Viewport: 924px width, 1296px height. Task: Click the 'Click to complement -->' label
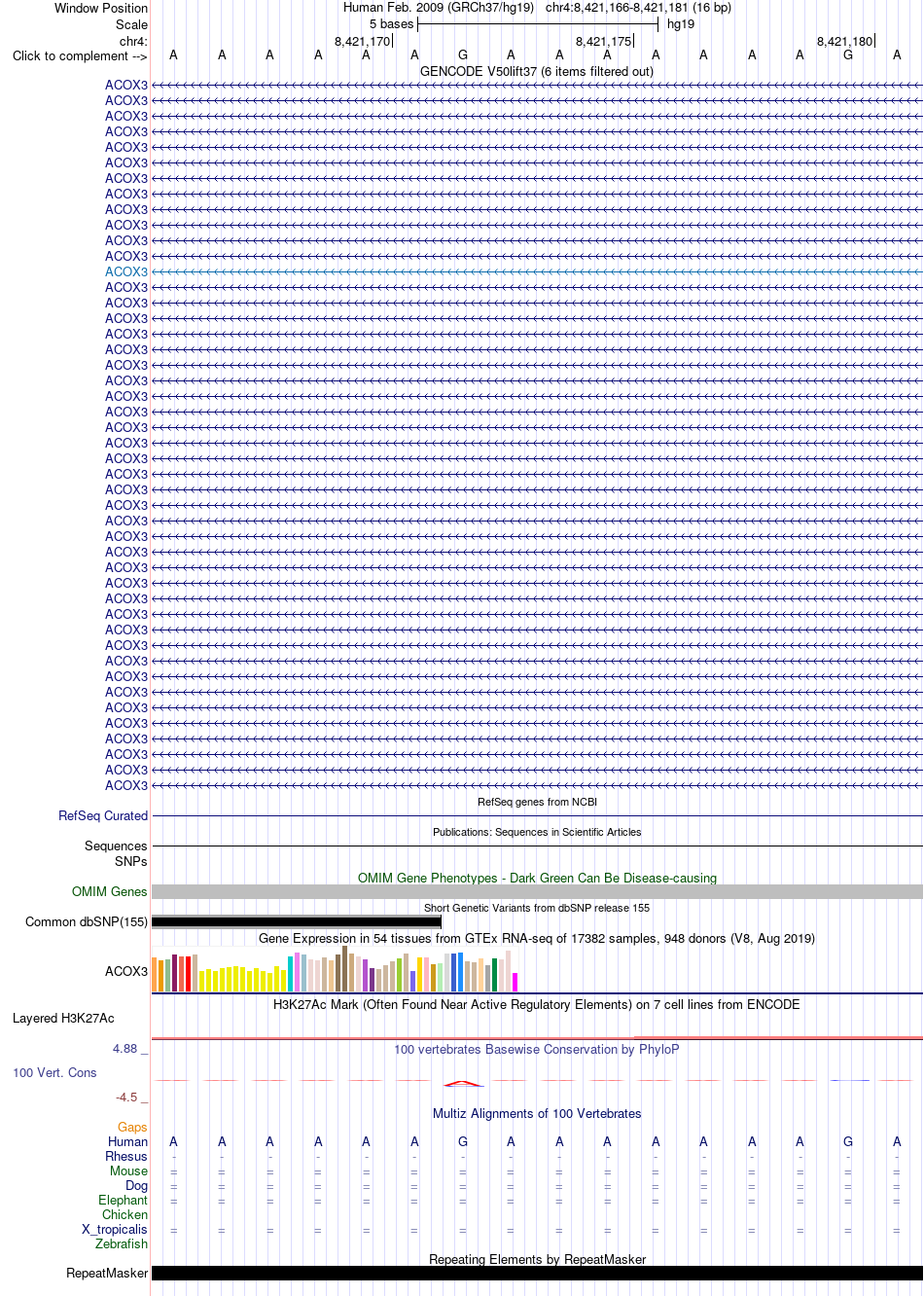coord(80,55)
